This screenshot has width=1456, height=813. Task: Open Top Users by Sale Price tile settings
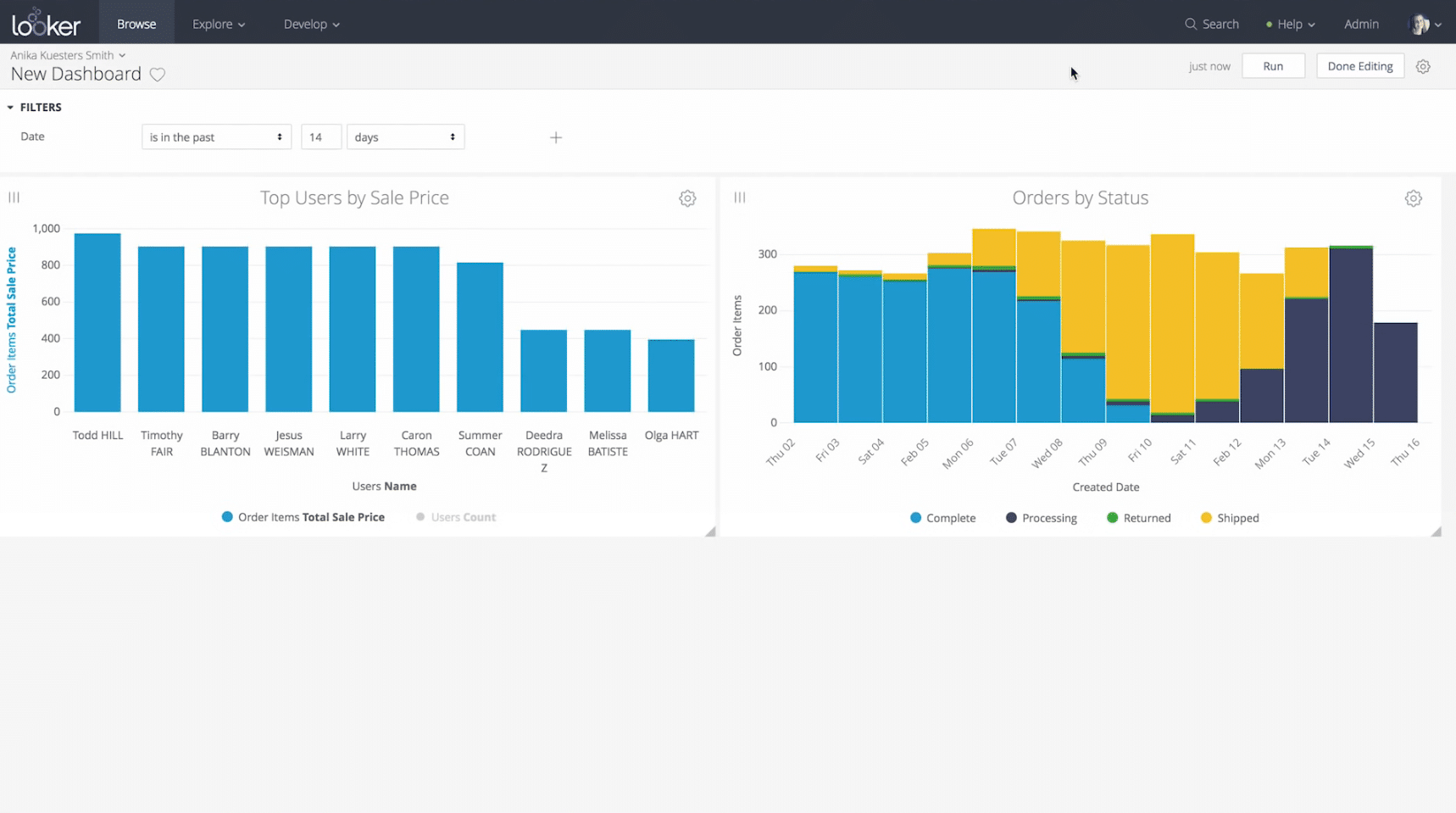click(x=687, y=198)
